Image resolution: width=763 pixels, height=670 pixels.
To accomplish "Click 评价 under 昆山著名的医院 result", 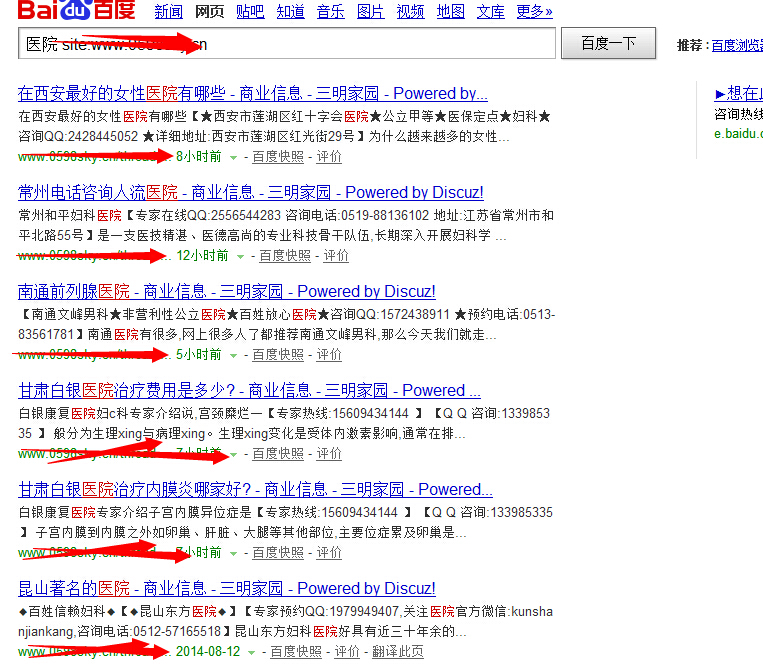I will [x=347, y=652].
